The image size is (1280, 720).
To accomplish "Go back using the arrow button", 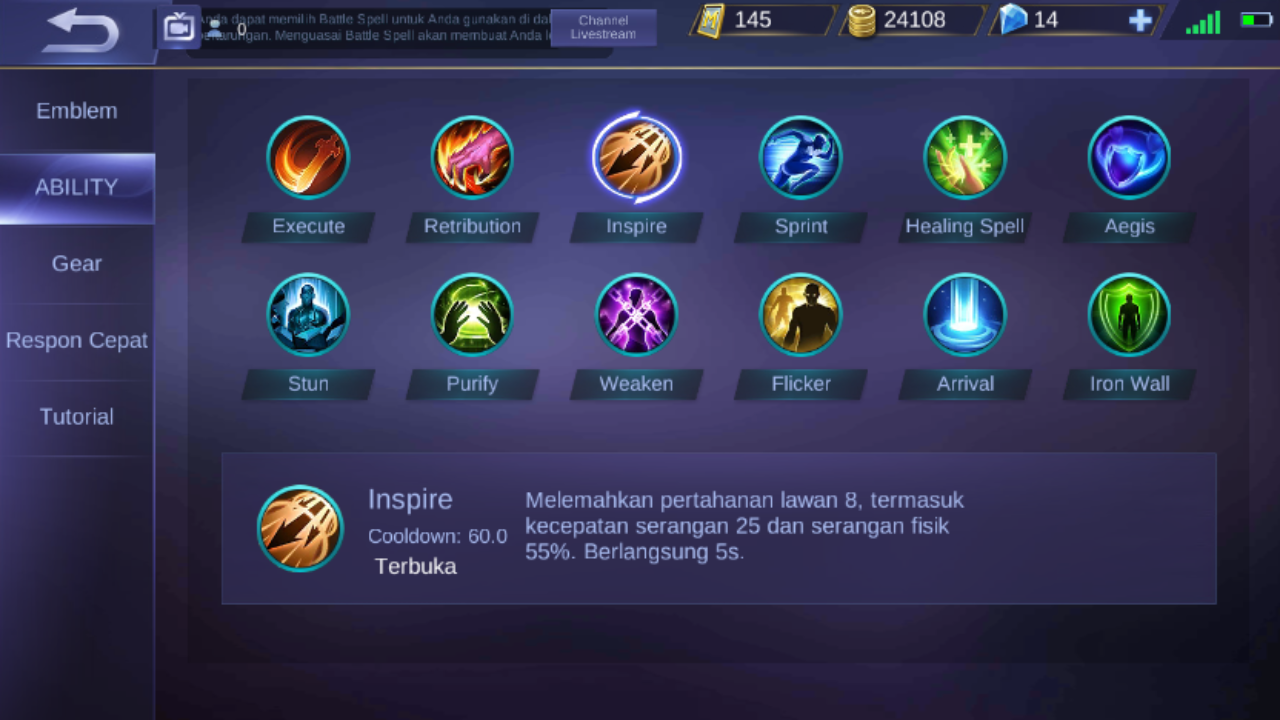I will point(82,30).
